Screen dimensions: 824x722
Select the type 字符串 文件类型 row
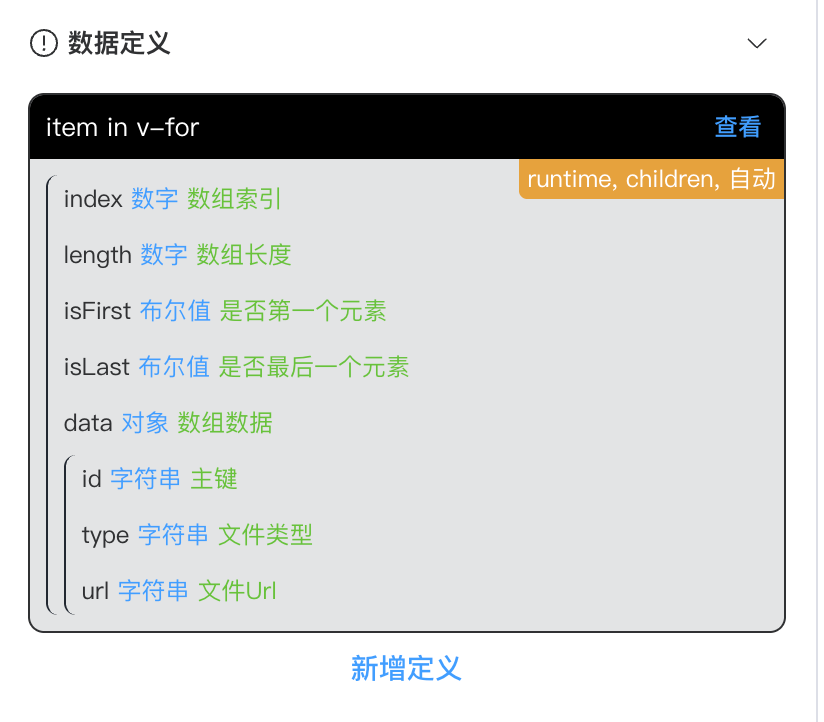tap(197, 535)
